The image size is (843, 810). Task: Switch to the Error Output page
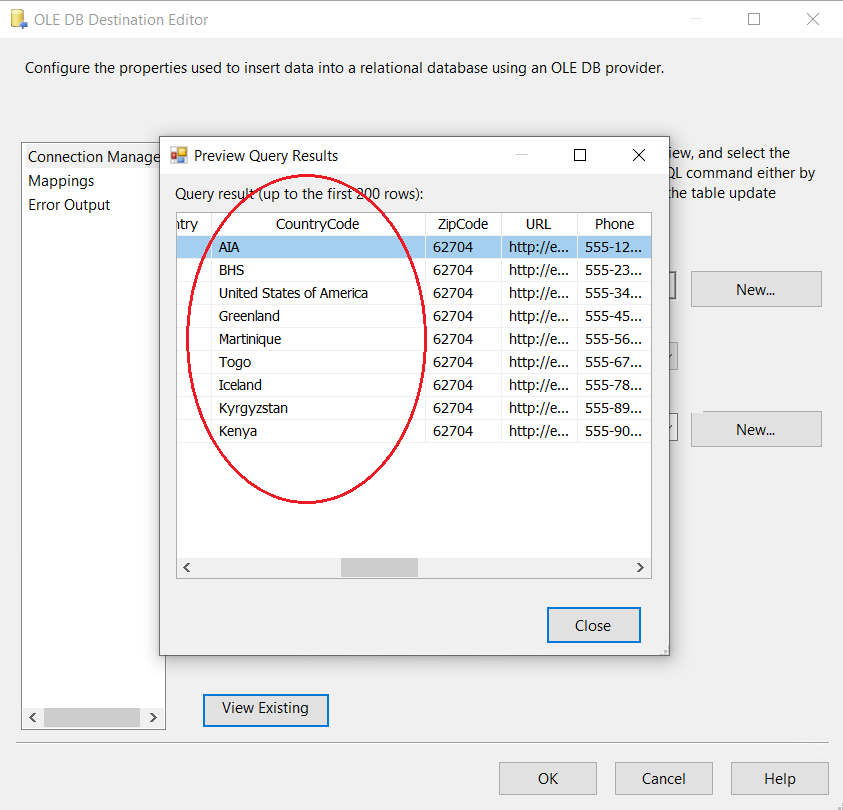tap(69, 205)
